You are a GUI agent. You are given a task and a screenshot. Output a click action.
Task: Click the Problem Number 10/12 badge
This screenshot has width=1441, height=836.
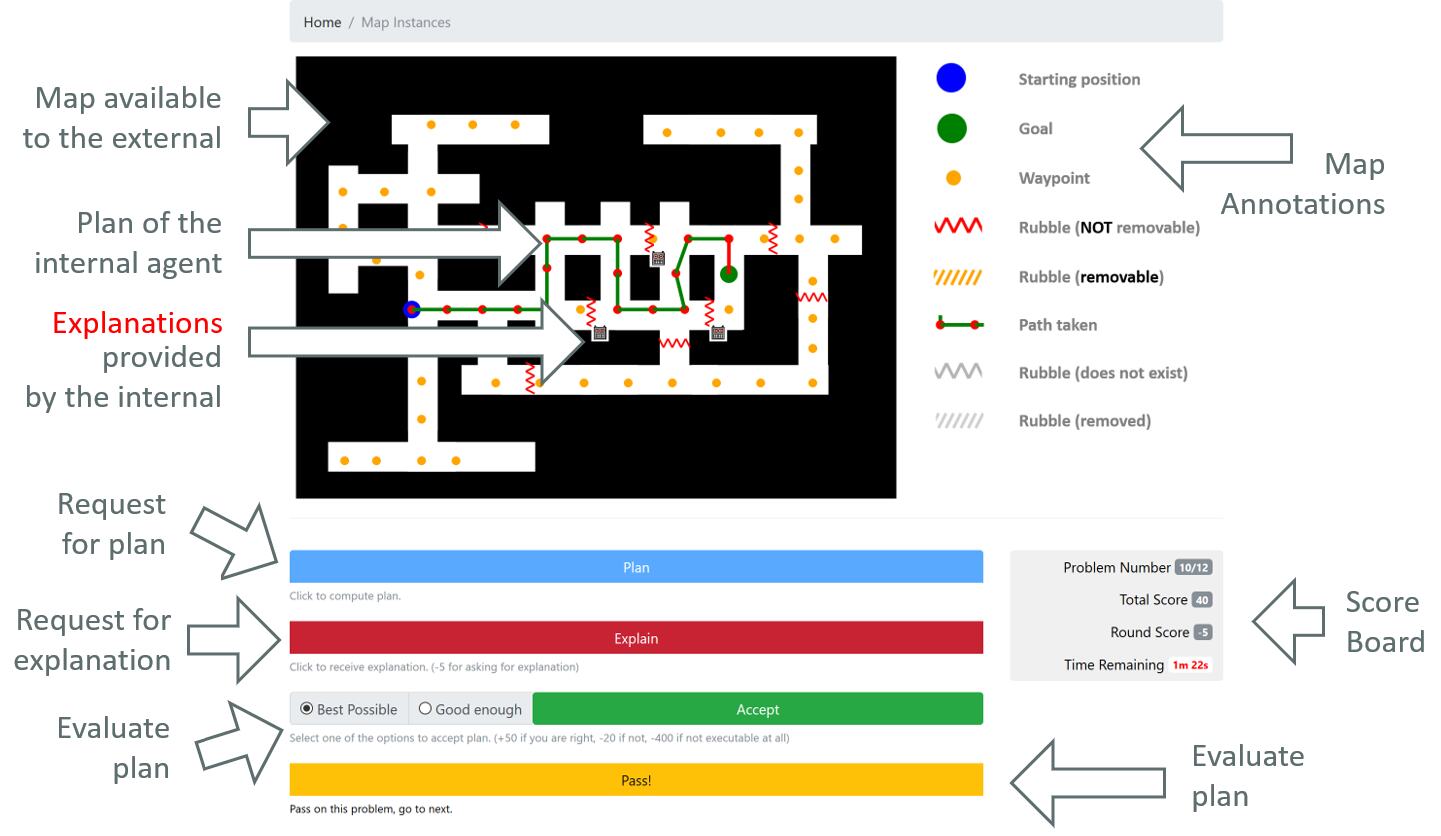coord(1193,567)
